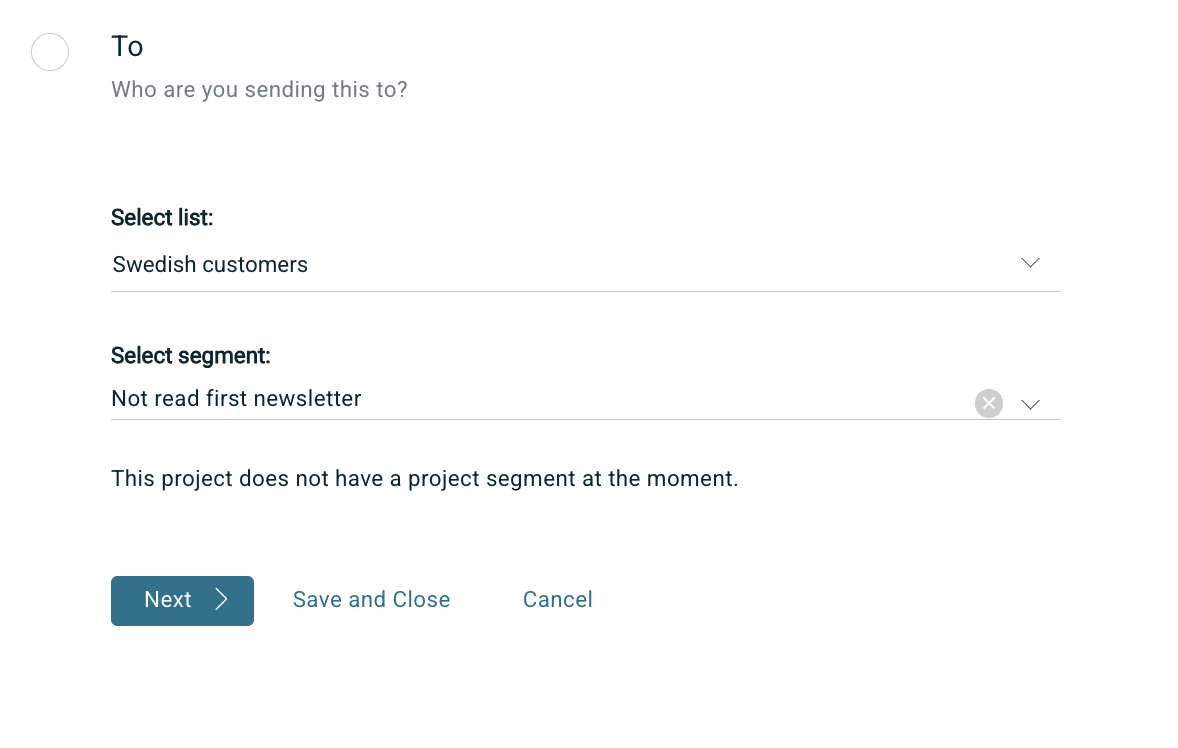Expand the Select segment dropdown arrow
1178x748 pixels.
pos(1030,404)
